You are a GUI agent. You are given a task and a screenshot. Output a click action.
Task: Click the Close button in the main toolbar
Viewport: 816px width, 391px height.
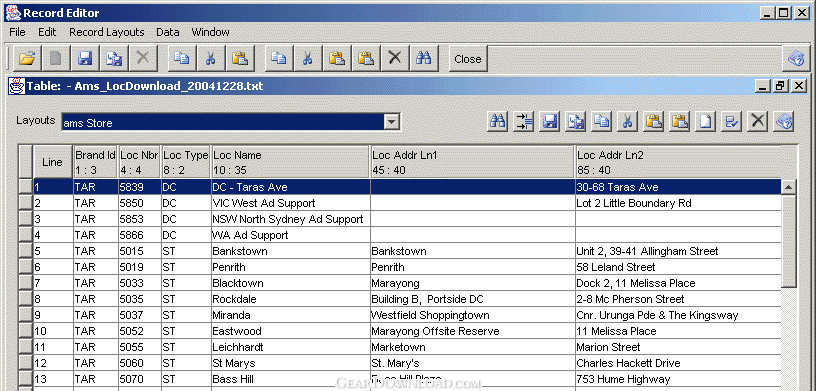pyautogui.click(x=467, y=59)
